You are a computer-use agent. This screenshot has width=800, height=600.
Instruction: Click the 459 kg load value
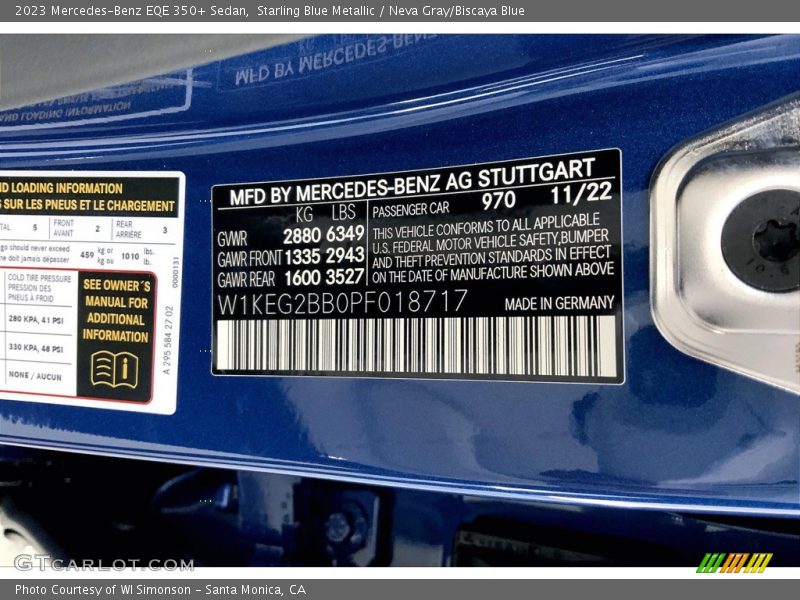pos(87,255)
